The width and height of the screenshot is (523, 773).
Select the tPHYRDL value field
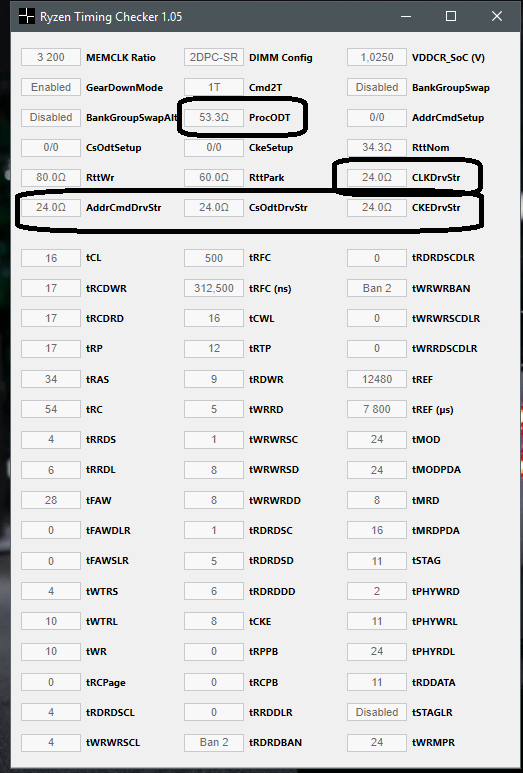point(377,651)
